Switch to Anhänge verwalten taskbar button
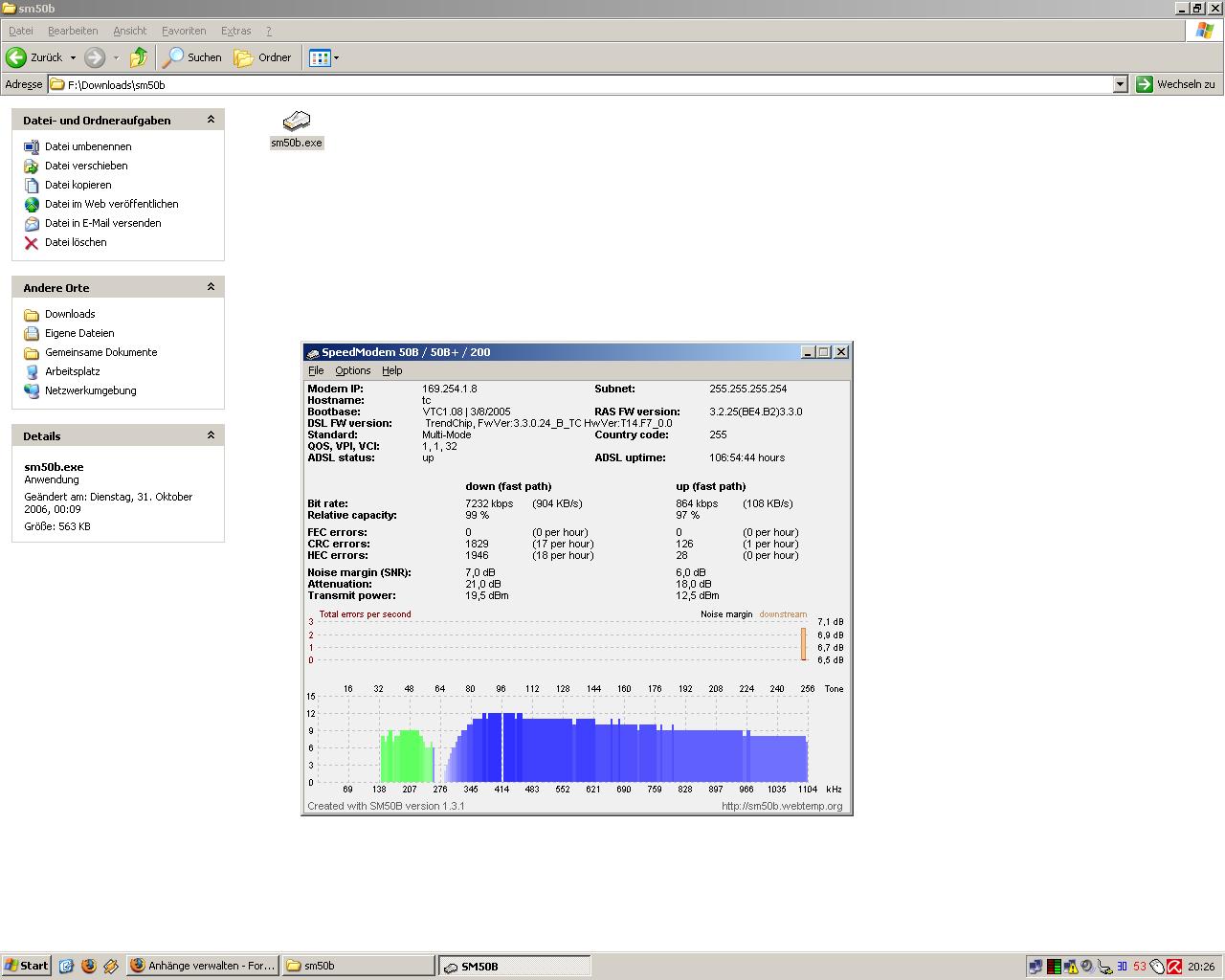This screenshot has width=1225, height=980. (203, 966)
